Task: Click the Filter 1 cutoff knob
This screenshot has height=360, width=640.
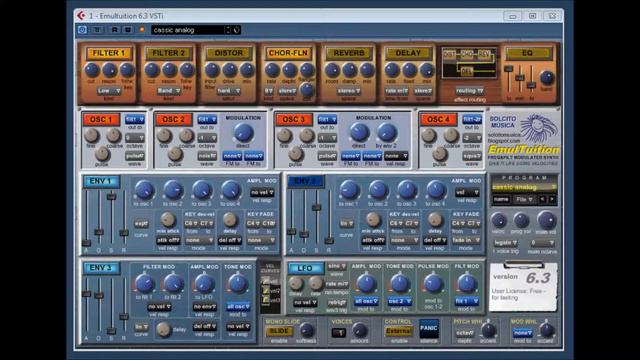Action: click(x=92, y=70)
